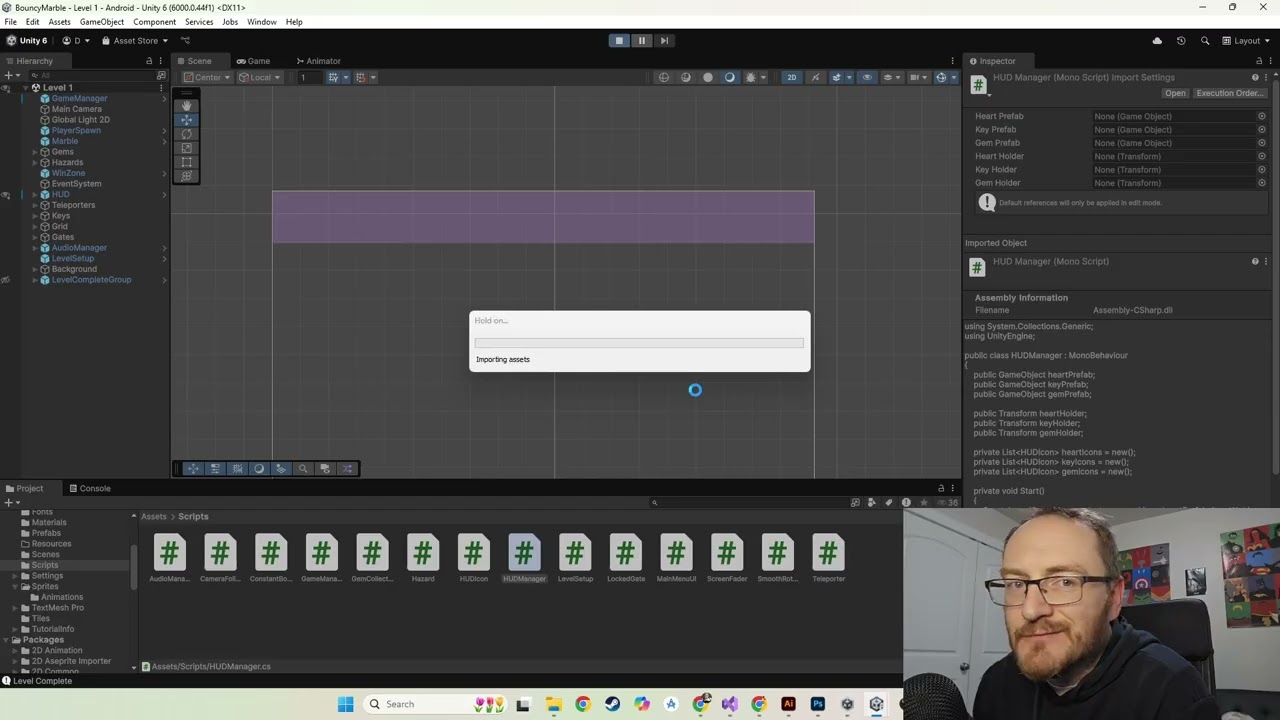1280x720 pixels.
Task: Open GameManager prefab via its arrow
Action: [x=164, y=99]
